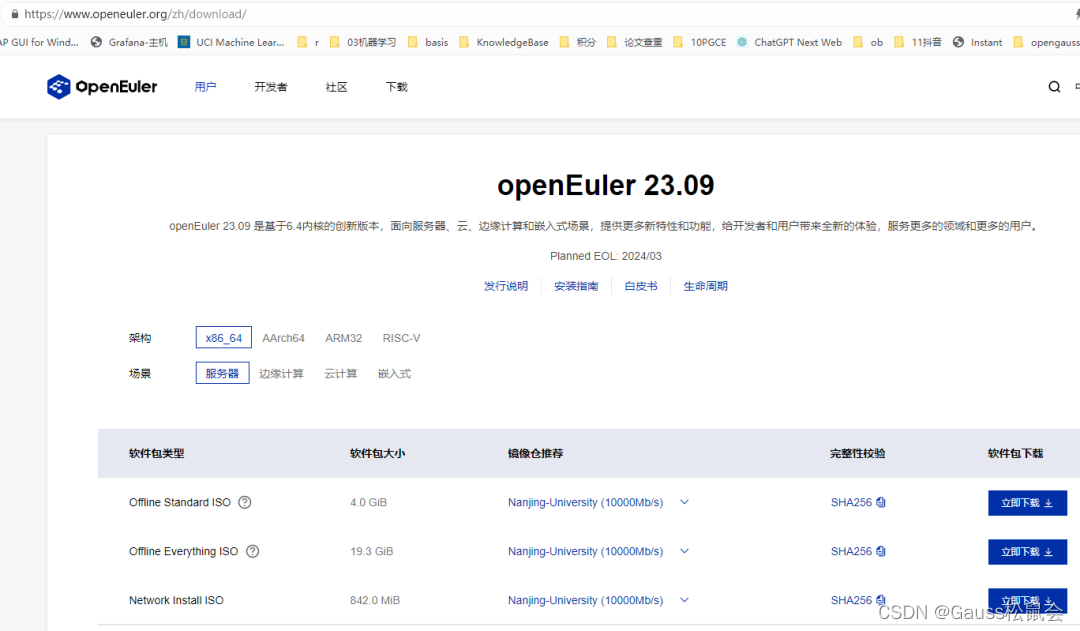Click SHA256 text for Offline Everything ISO
The height and width of the screenshot is (631, 1080).
pos(851,551)
